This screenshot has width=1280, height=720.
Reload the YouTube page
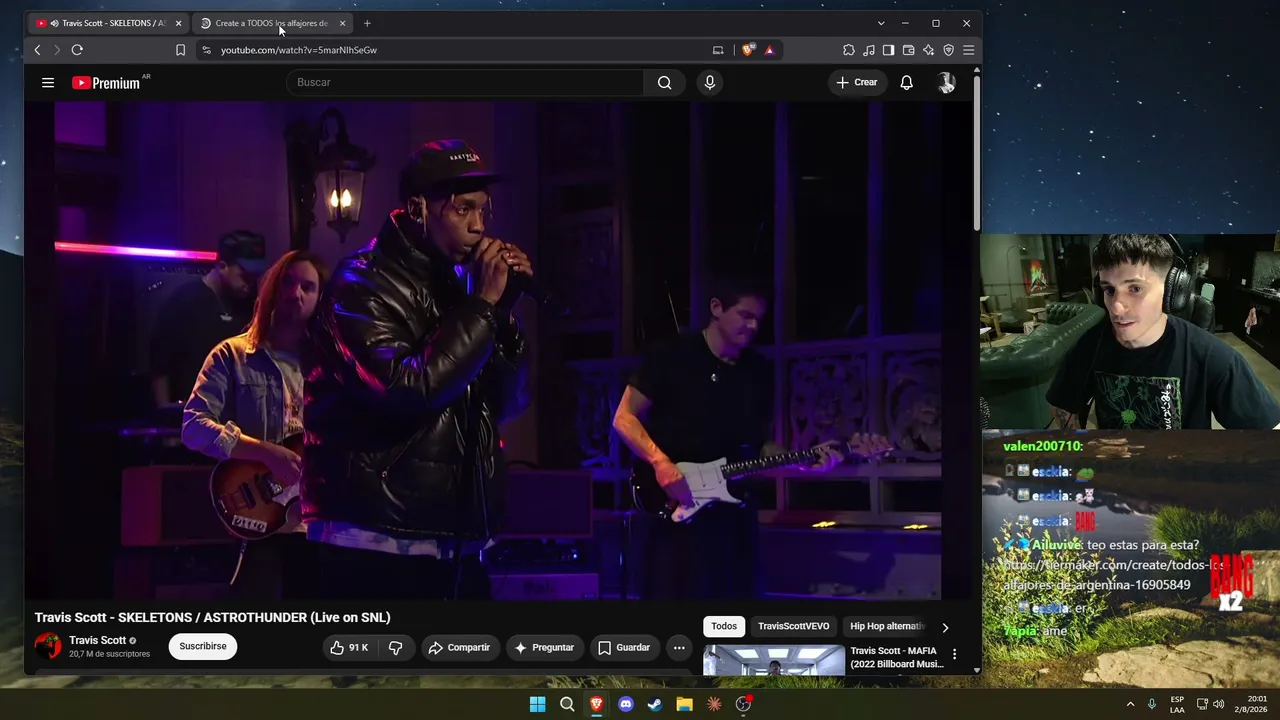coord(77,50)
